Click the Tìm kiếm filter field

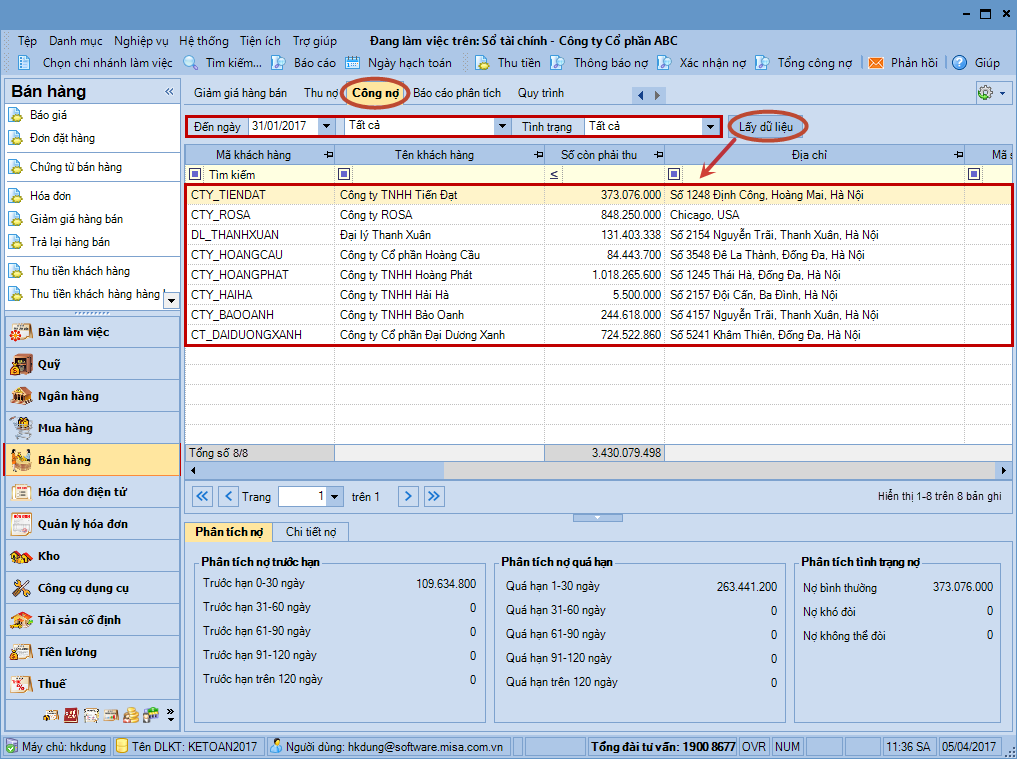[269, 175]
